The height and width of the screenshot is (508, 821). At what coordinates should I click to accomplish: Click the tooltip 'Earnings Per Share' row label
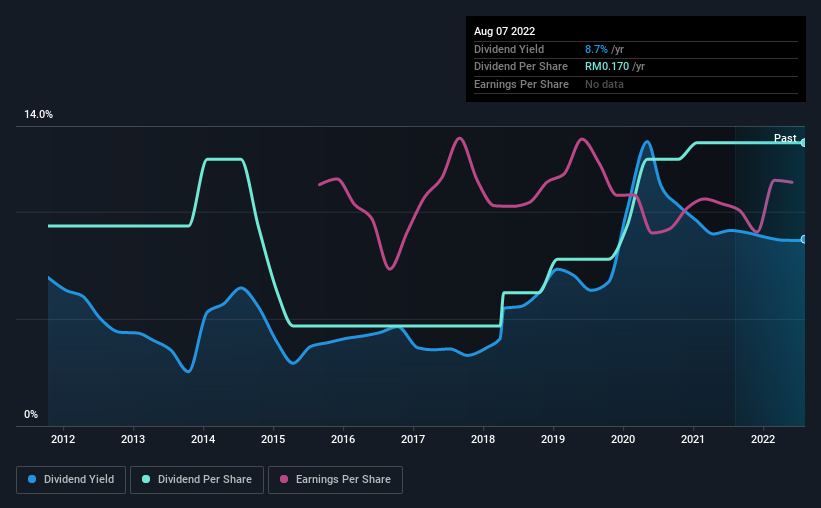coord(521,84)
